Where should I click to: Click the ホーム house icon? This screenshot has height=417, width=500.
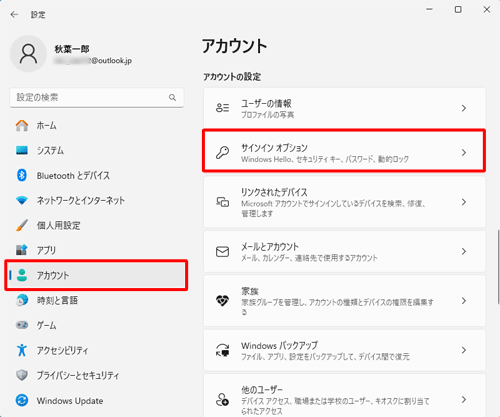pyautogui.click(x=22, y=126)
